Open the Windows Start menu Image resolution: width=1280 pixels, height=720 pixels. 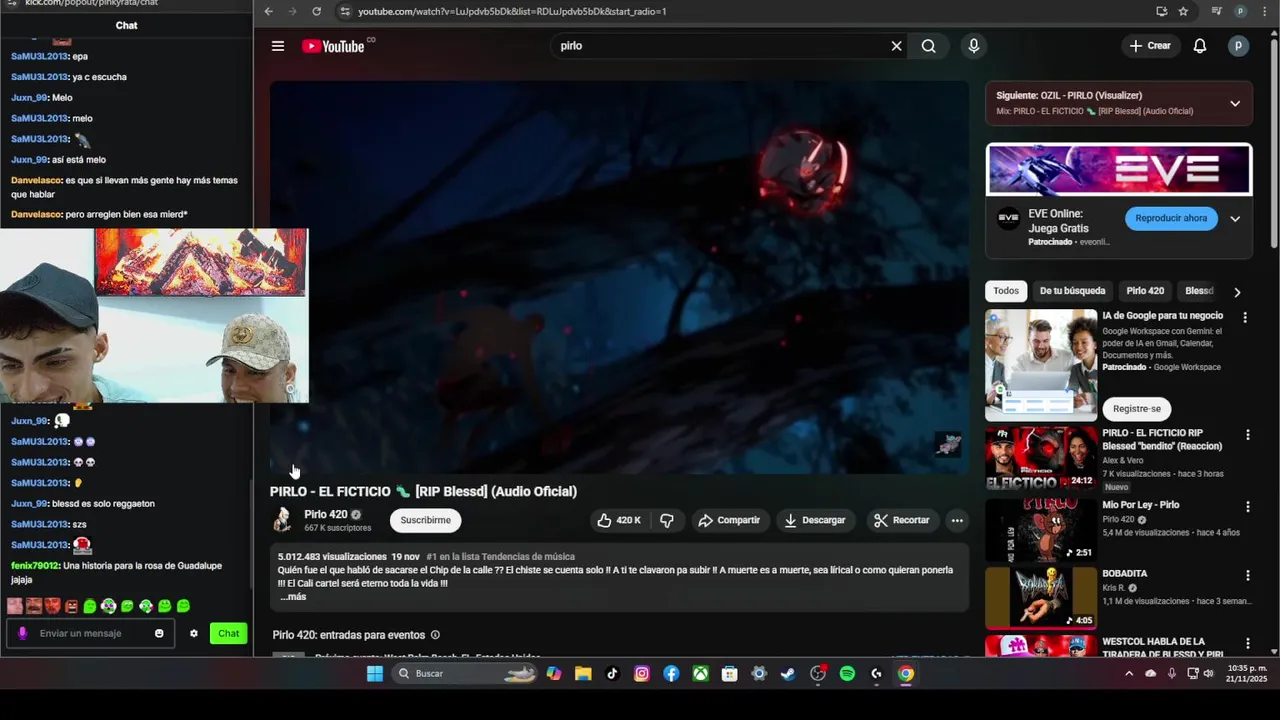point(375,674)
